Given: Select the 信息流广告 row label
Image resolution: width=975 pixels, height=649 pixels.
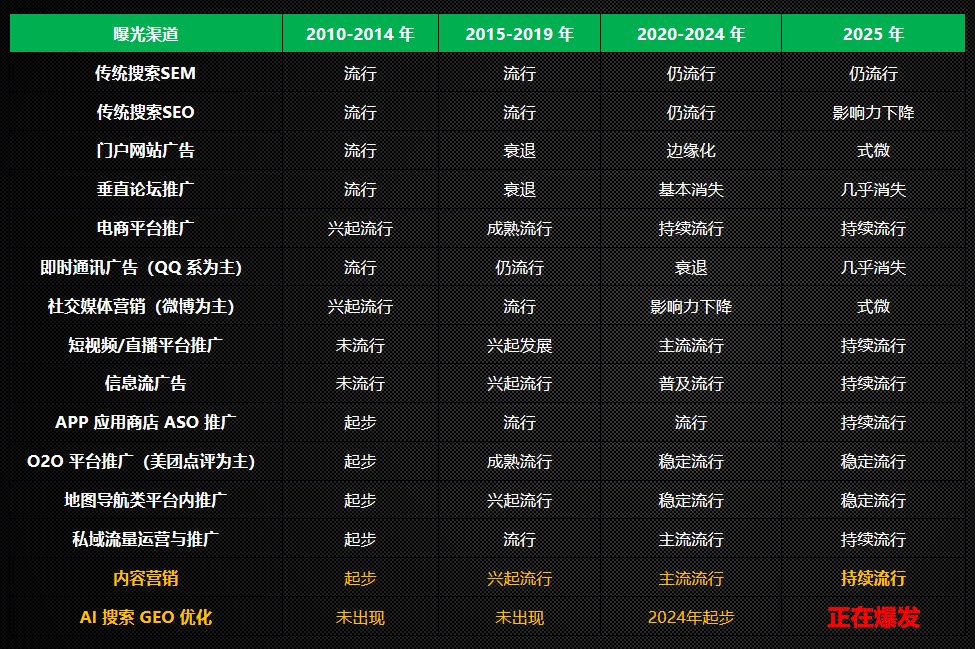Looking at the screenshot, I should pyautogui.click(x=145, y=383).
